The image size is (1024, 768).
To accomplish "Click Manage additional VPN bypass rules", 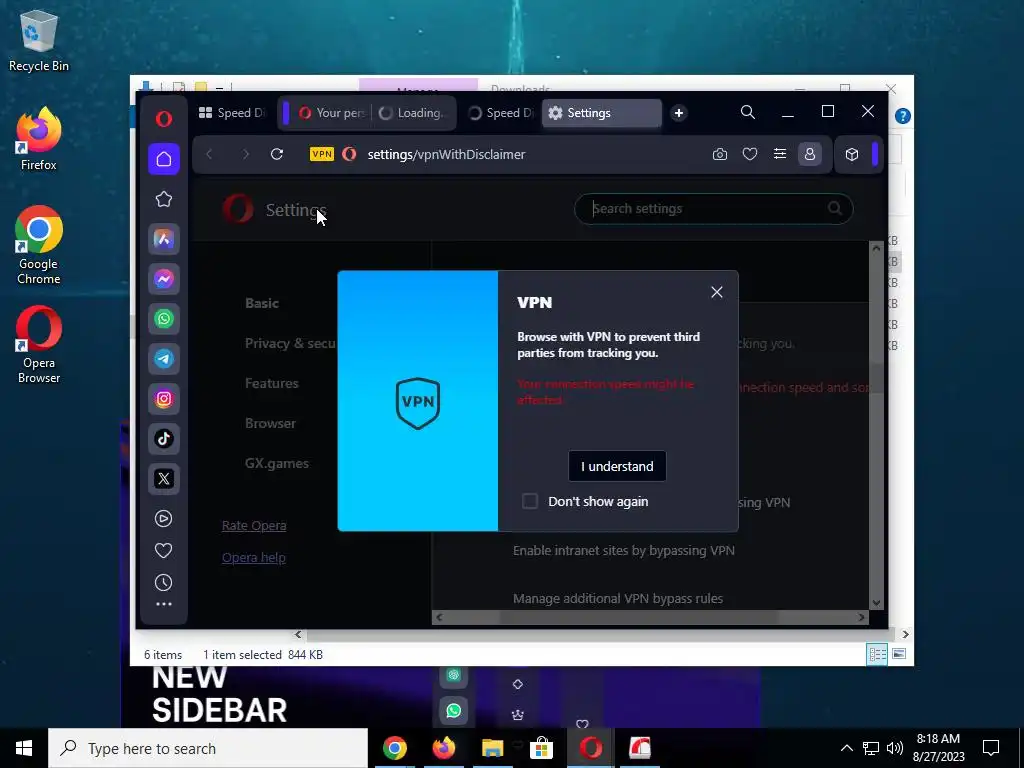I will point(618,598).
